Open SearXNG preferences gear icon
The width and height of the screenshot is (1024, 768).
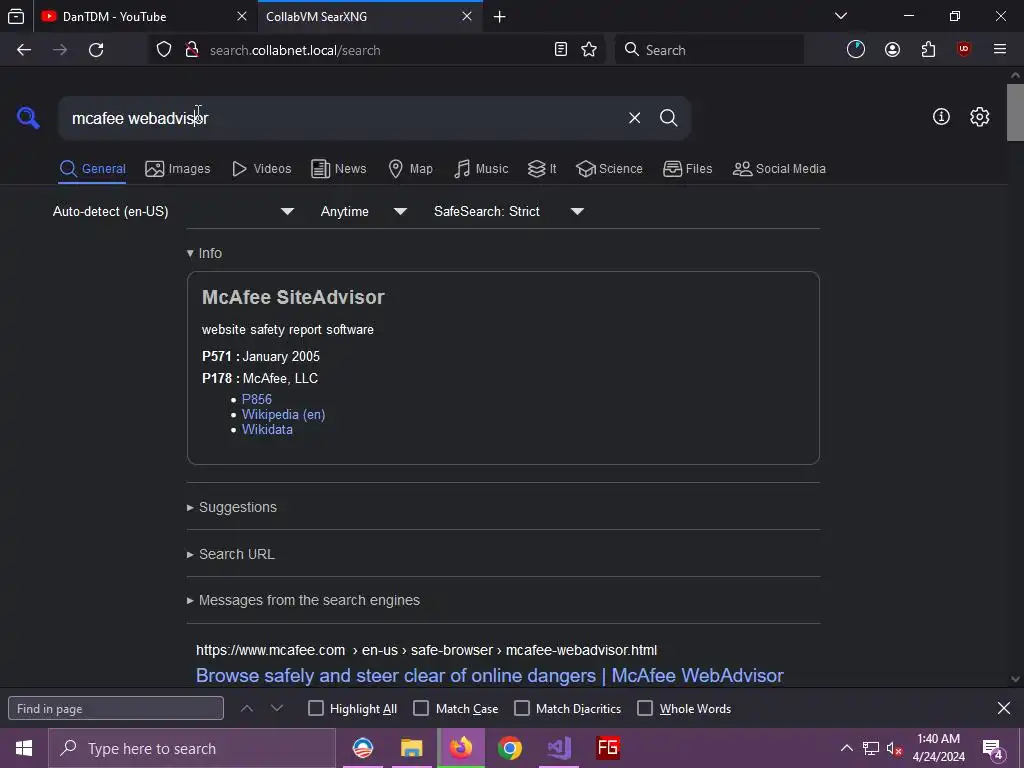(980, 117)
